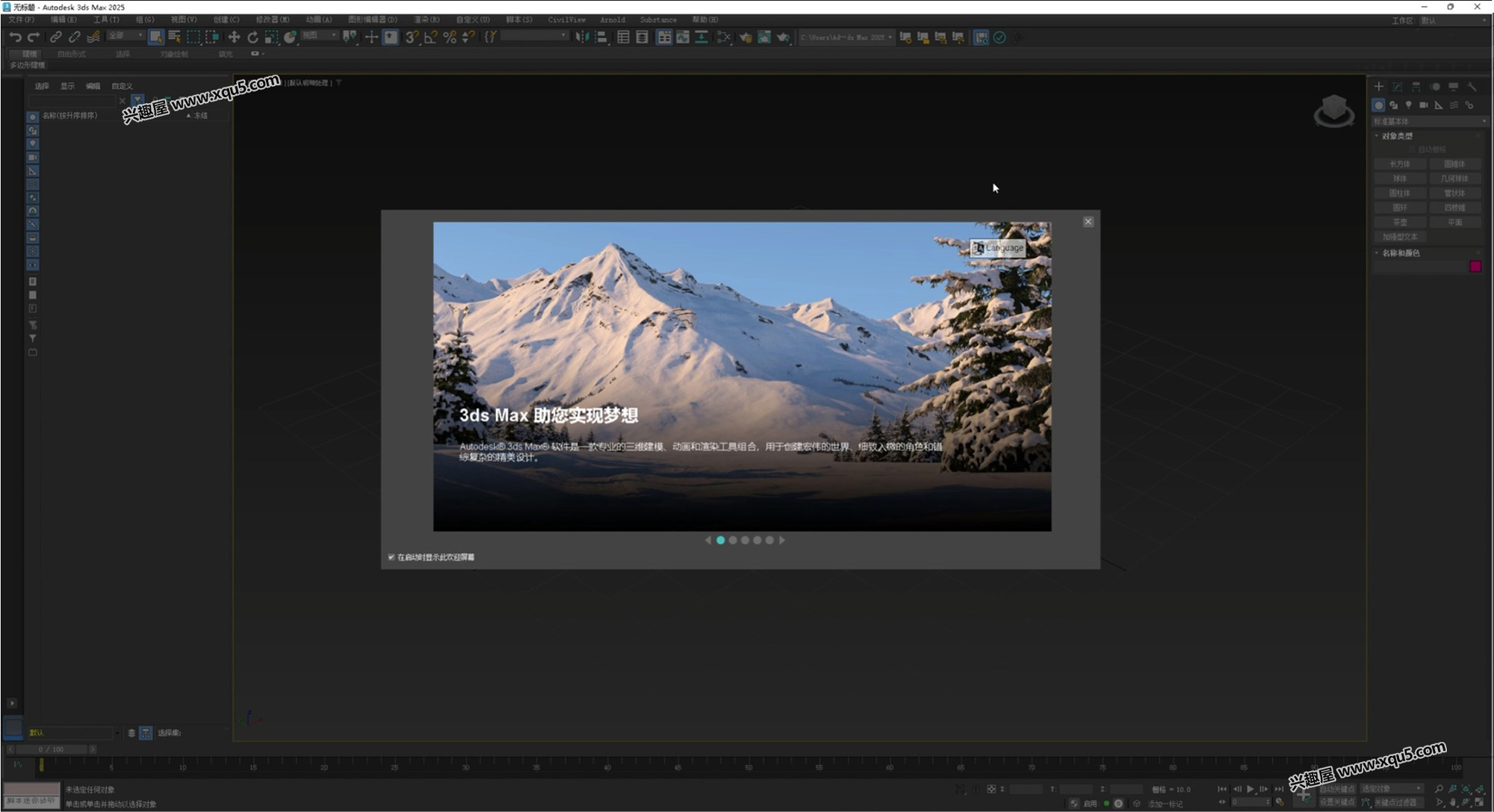
Task: Open the Substance menu
Action: coord(658,20)
